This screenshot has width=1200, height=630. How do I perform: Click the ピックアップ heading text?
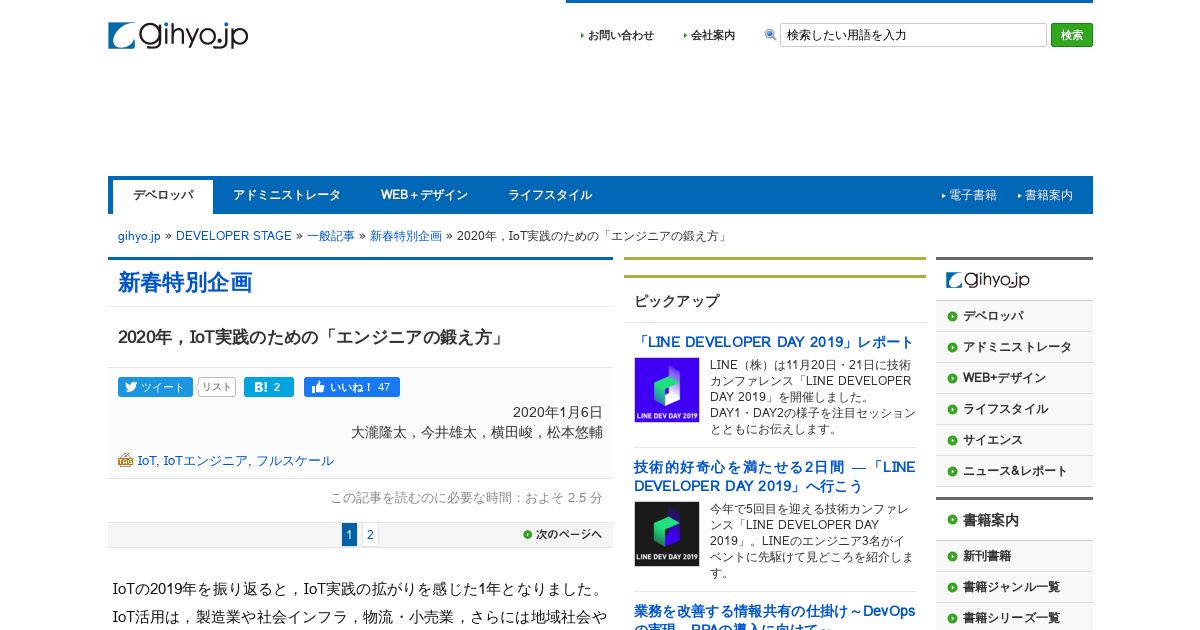pos(676,301)
